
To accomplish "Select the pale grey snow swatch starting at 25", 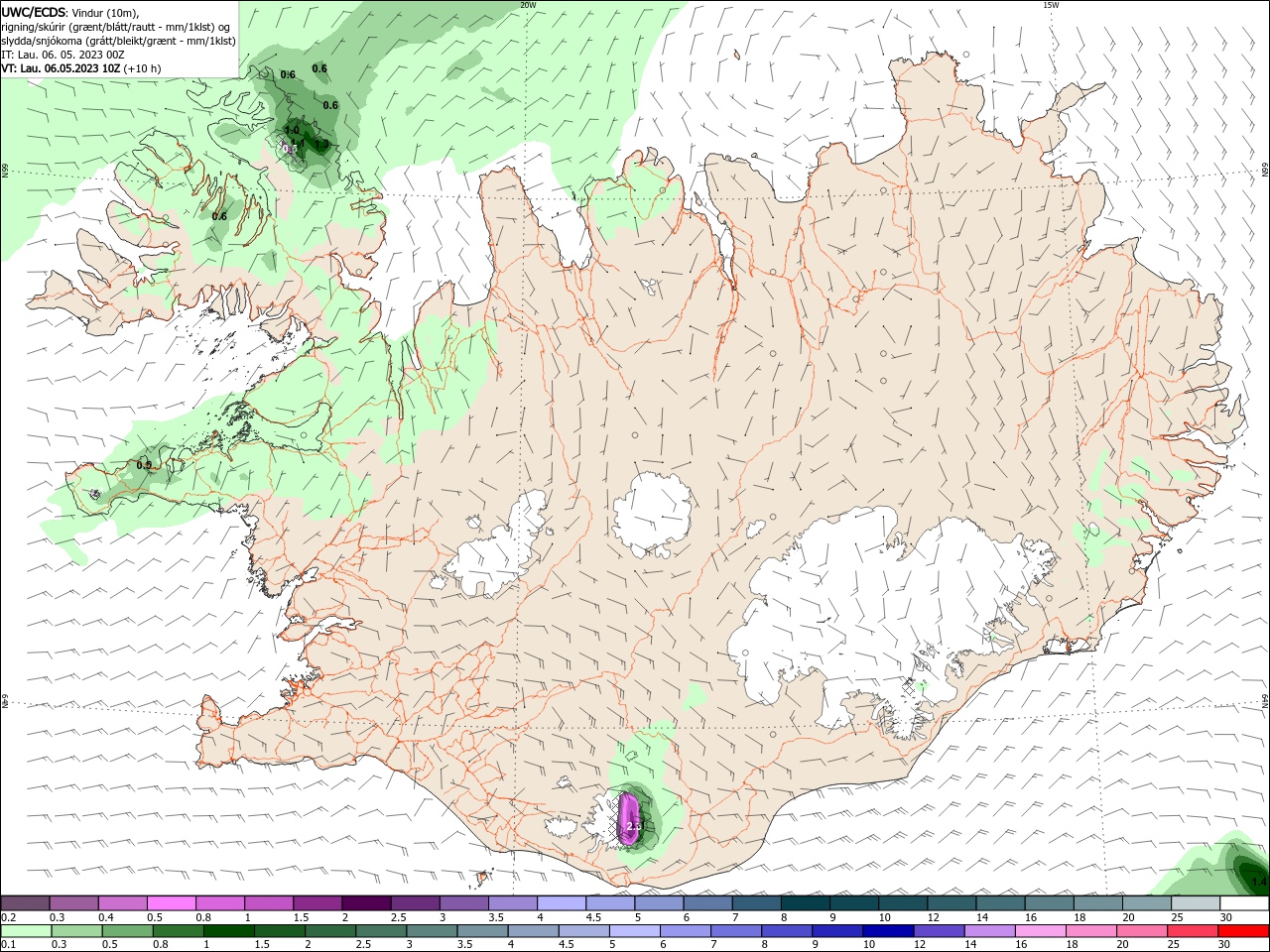I will pos(1195,902).
